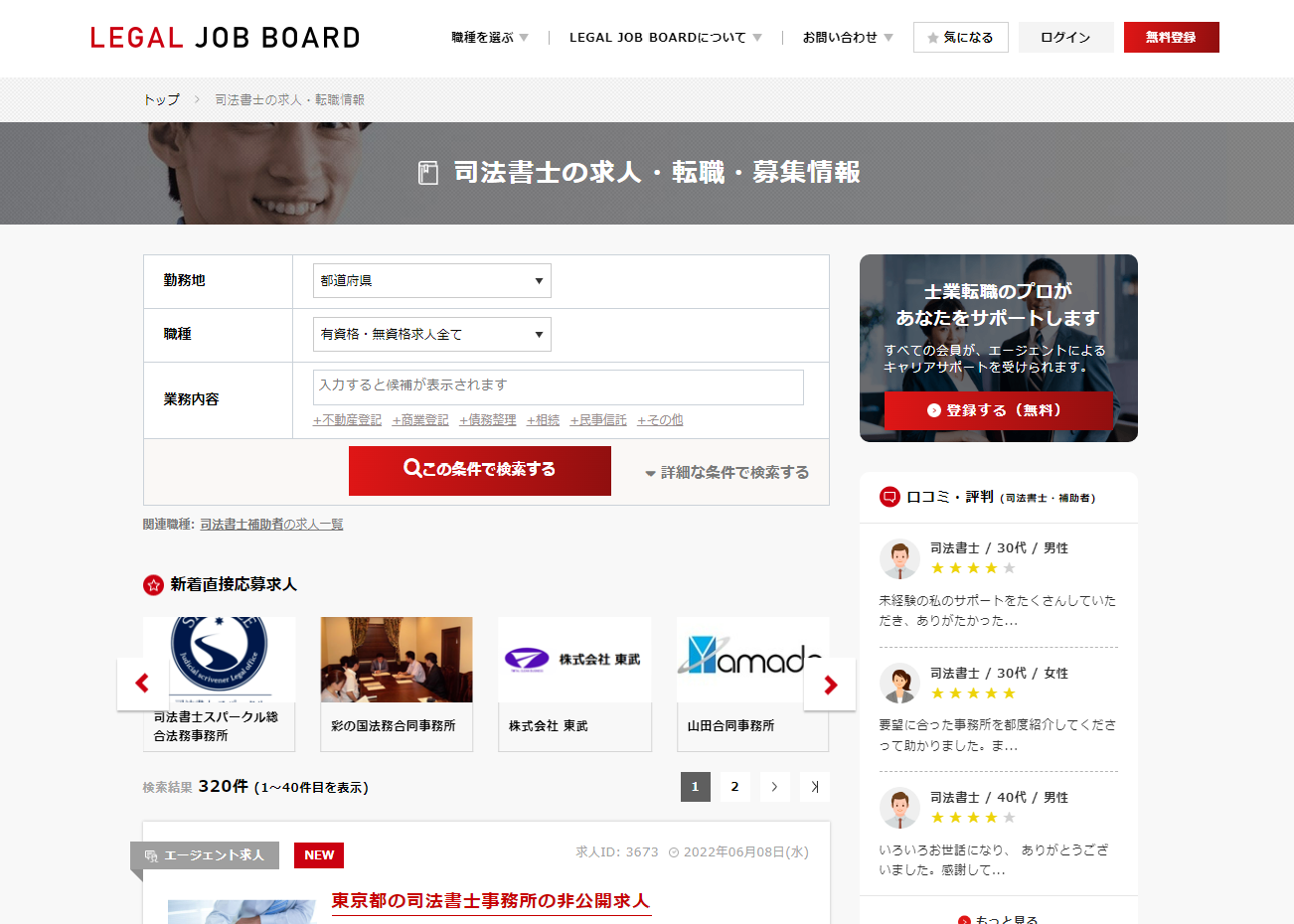Click 司法書士補助者の求人一覧 link

(x=272, y=525)
